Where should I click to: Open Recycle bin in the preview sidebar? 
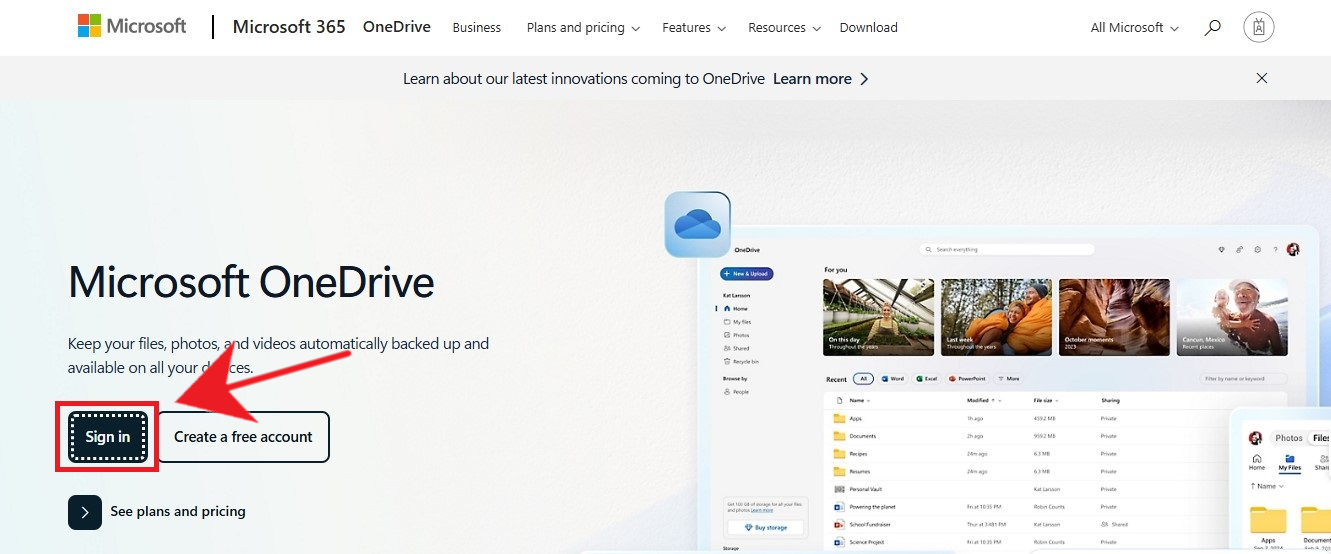[x=740, y=361]
